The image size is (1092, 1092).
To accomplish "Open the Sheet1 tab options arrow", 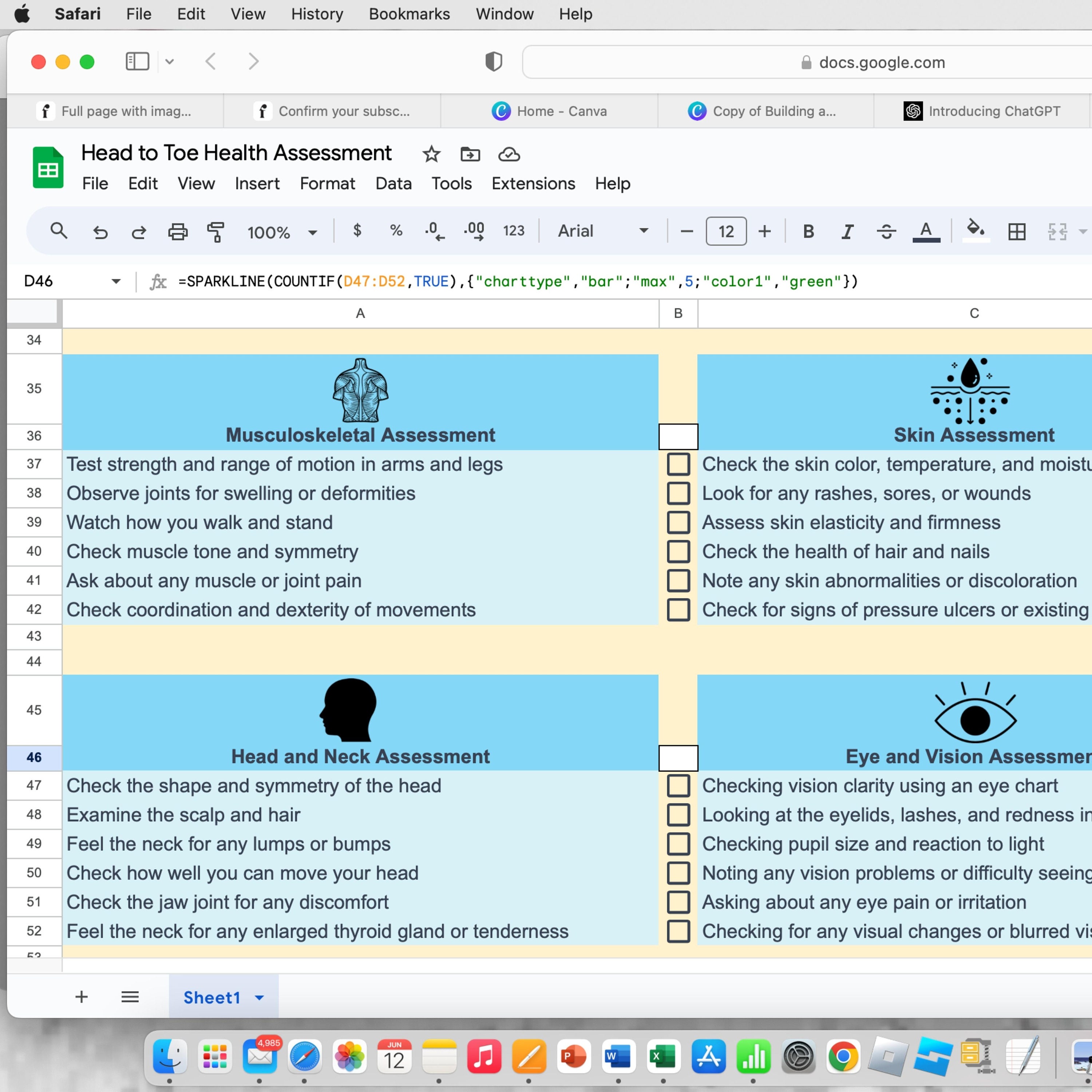I will tap(260, 998).
